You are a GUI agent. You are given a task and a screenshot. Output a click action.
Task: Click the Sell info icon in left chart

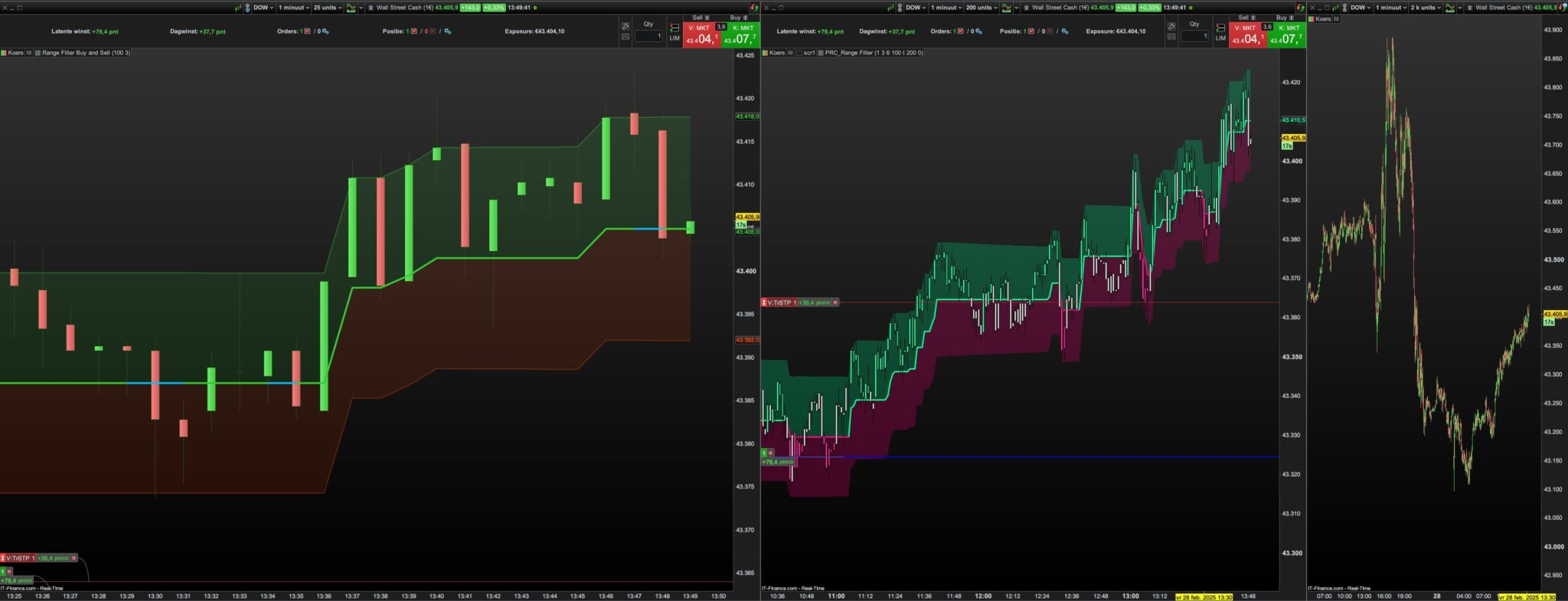(707, 18)
